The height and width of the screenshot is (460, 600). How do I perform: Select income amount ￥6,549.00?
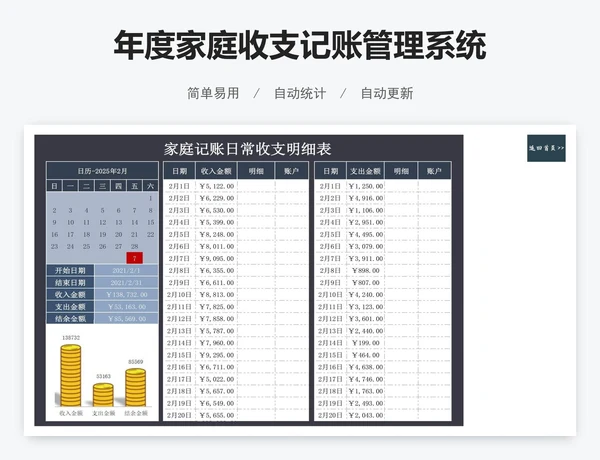point(217,403)
